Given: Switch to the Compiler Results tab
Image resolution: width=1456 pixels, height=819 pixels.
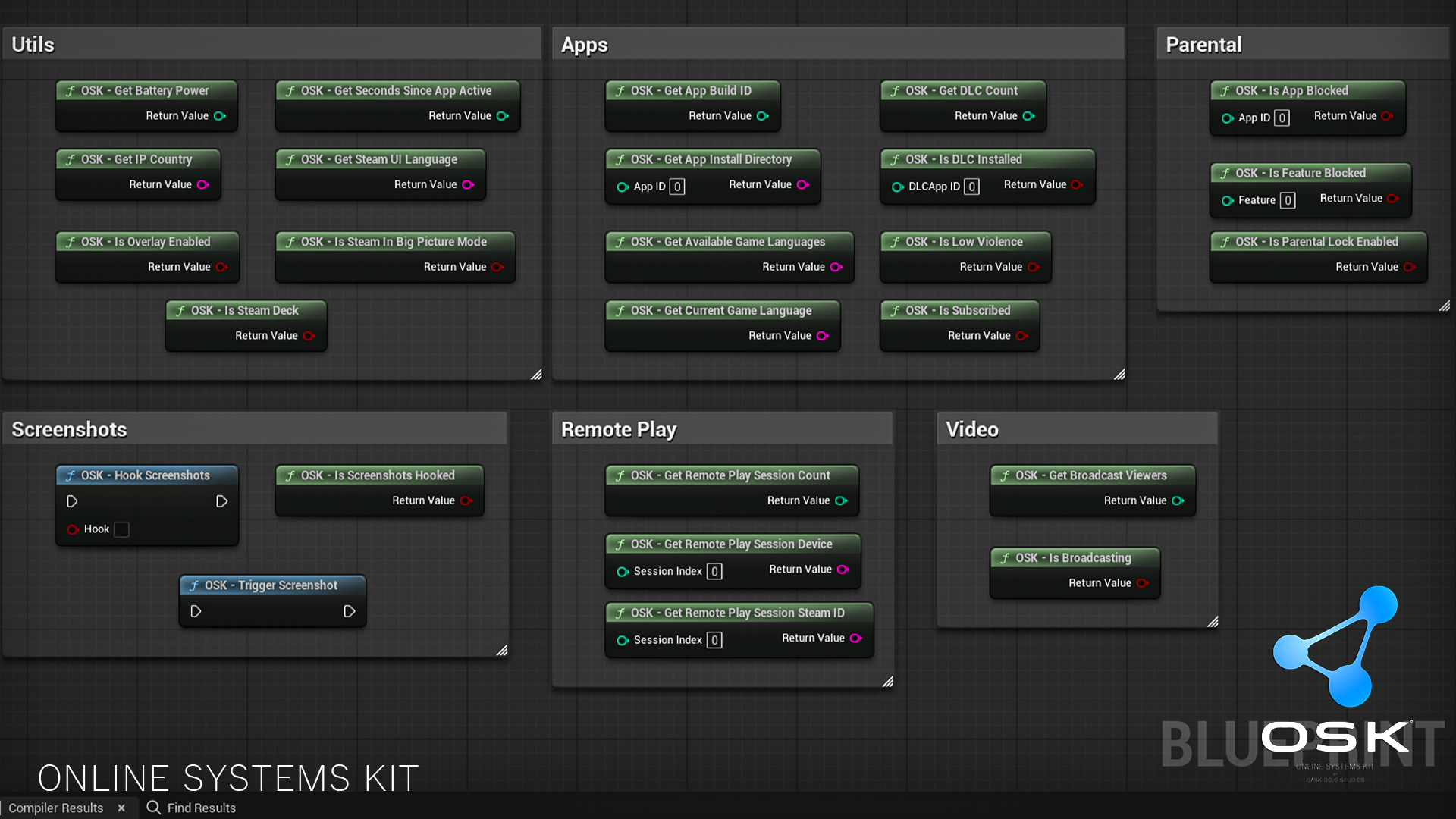Looking at the screenshot, I should click(x=55, y=808).
